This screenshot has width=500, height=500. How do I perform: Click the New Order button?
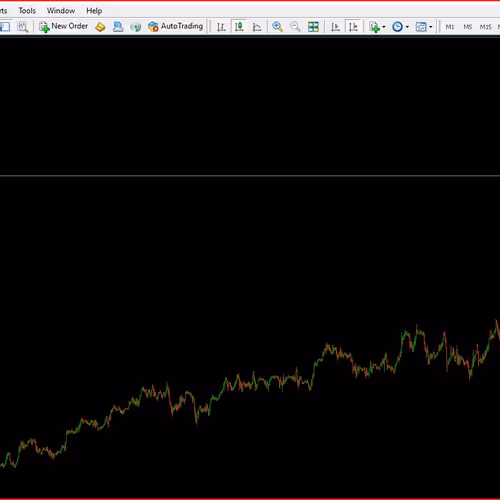click(63, 26)
